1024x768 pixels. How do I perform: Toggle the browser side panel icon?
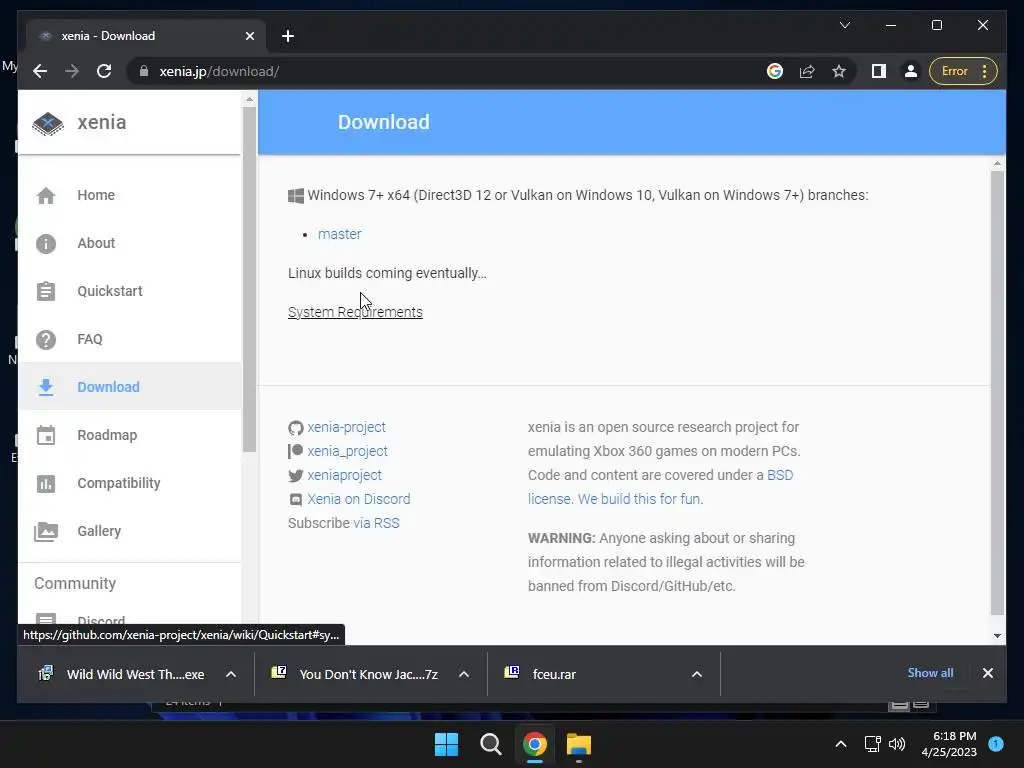879,71
